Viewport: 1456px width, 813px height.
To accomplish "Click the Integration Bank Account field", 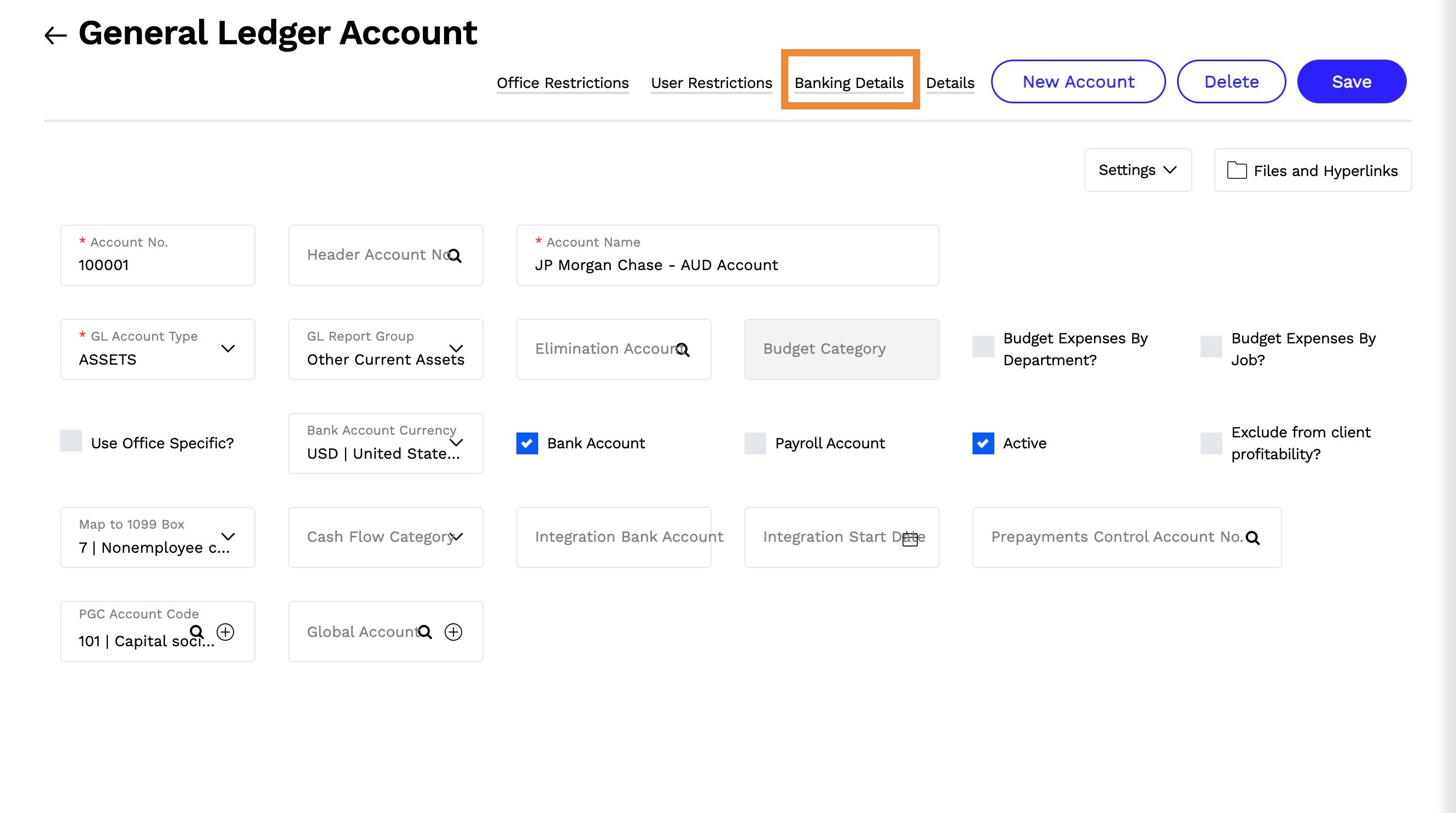I will coord(613,537).
